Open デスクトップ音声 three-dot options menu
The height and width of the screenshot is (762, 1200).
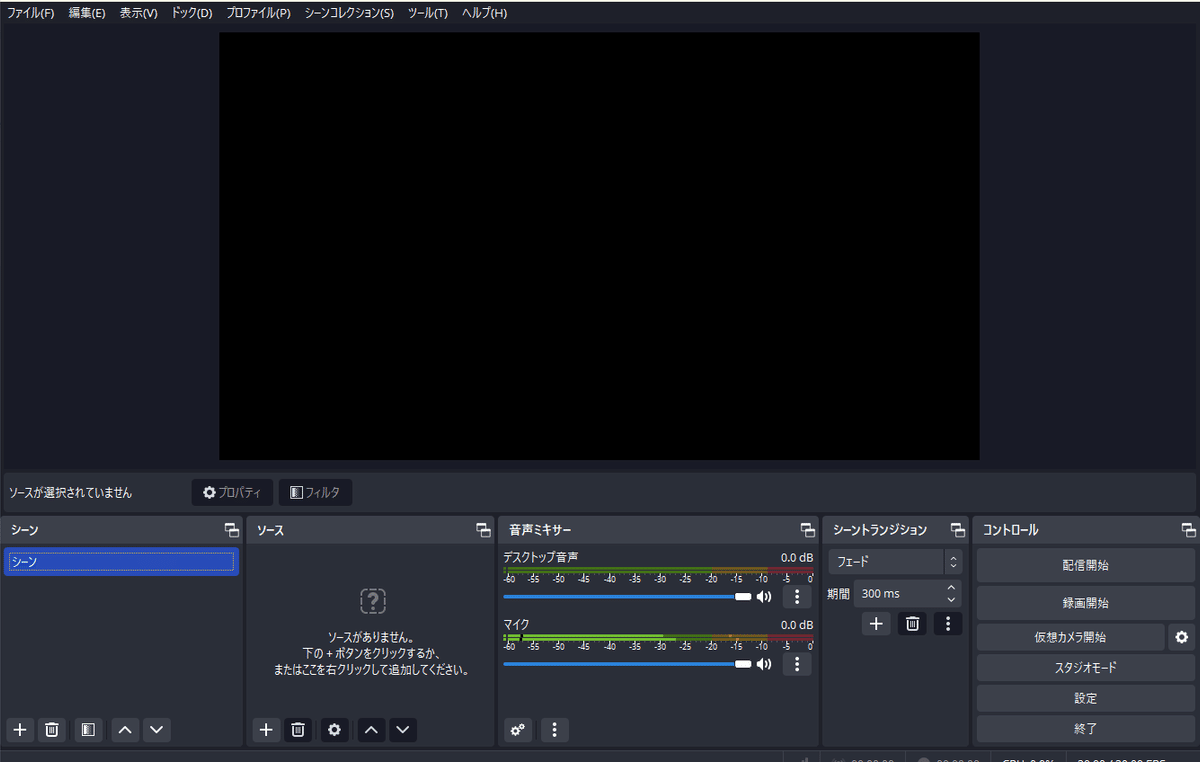pyautogui.click(x=797, y=597)
